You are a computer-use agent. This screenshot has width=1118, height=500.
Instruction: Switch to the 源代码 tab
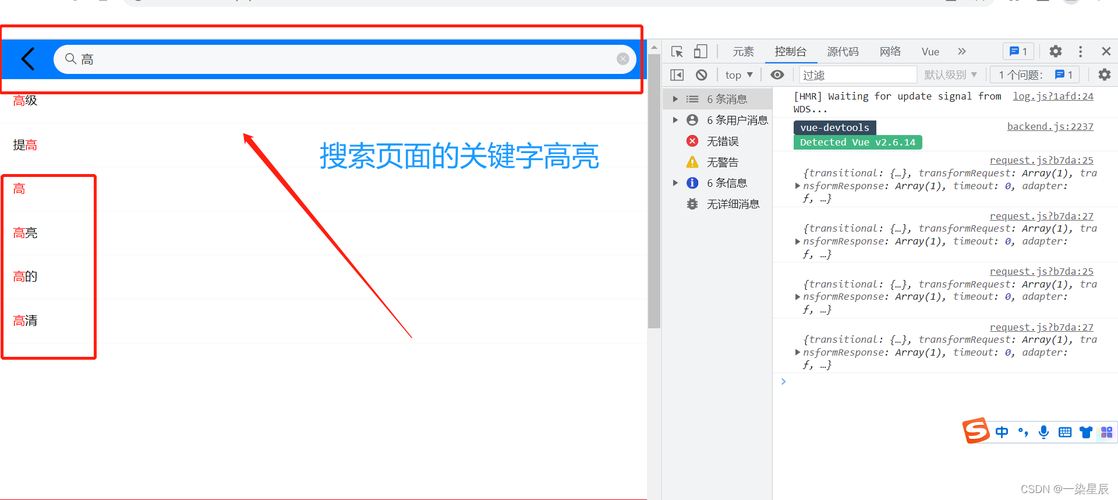point(843,51)
